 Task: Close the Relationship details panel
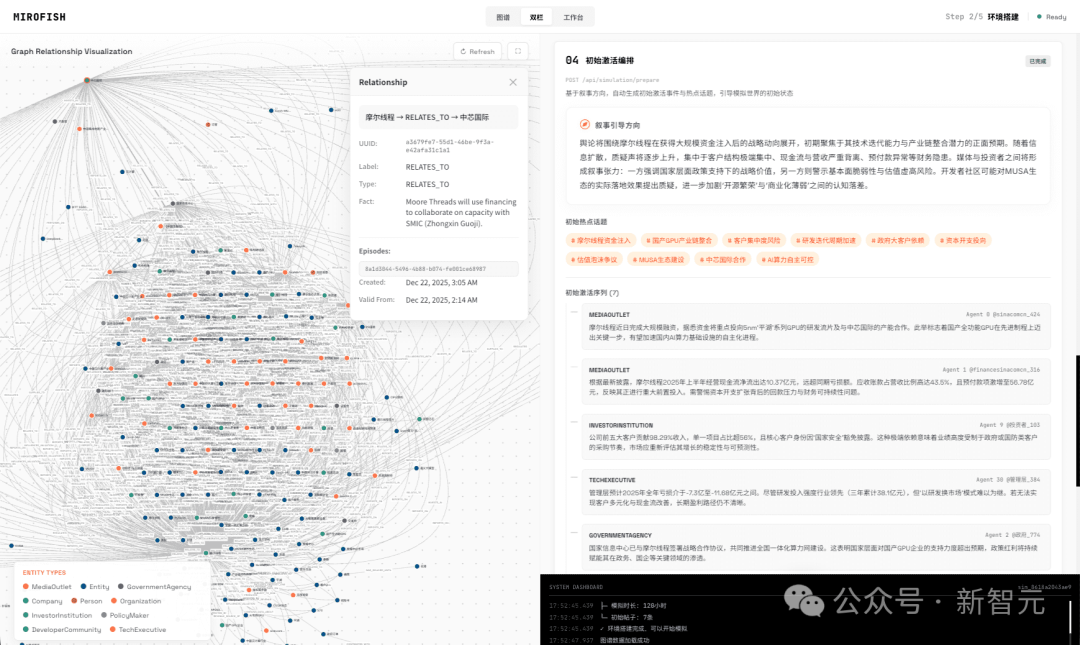pos(513,82)
